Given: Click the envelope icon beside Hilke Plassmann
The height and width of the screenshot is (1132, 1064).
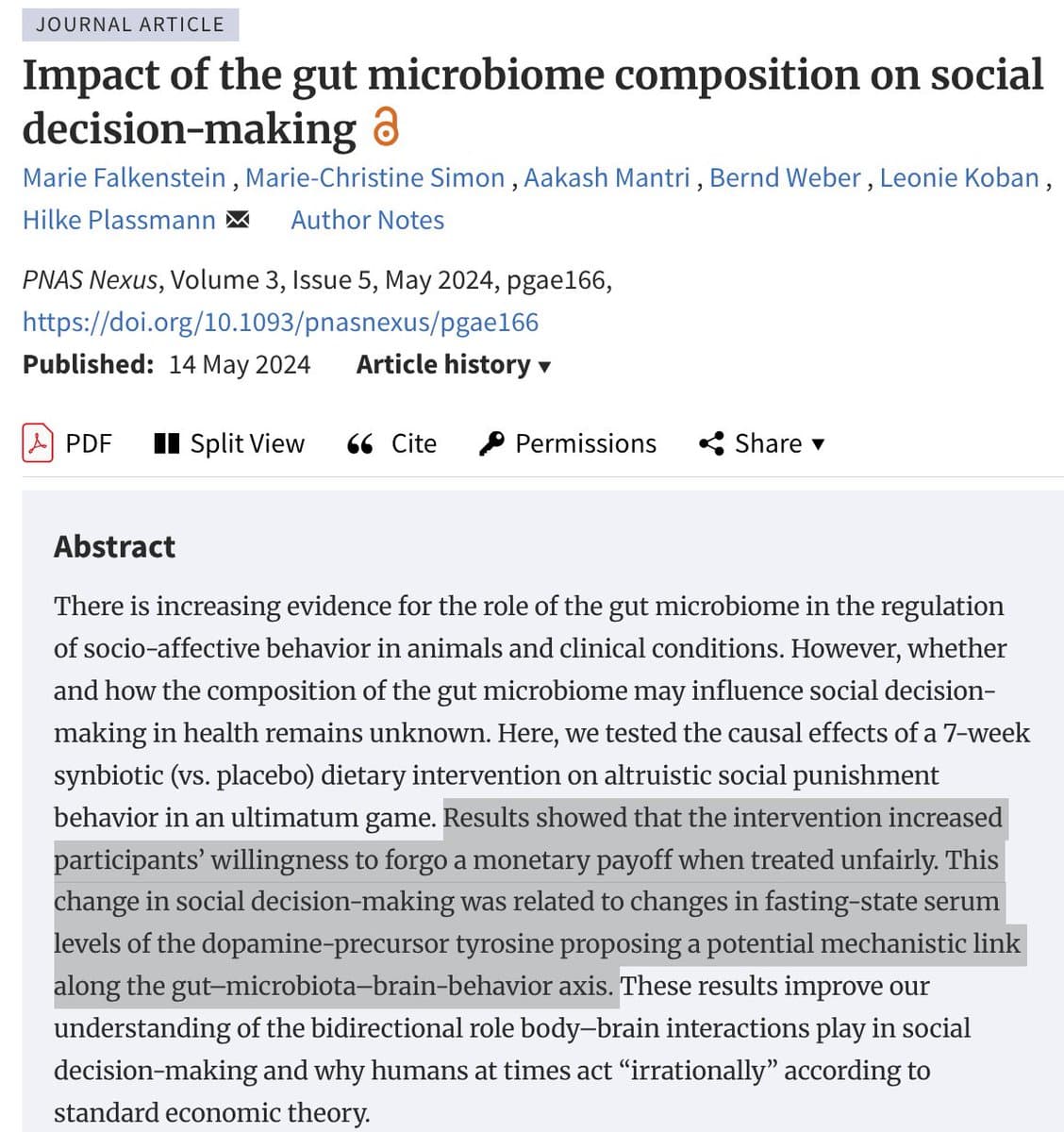Looking at the screenshot, I should pos(238,220).
